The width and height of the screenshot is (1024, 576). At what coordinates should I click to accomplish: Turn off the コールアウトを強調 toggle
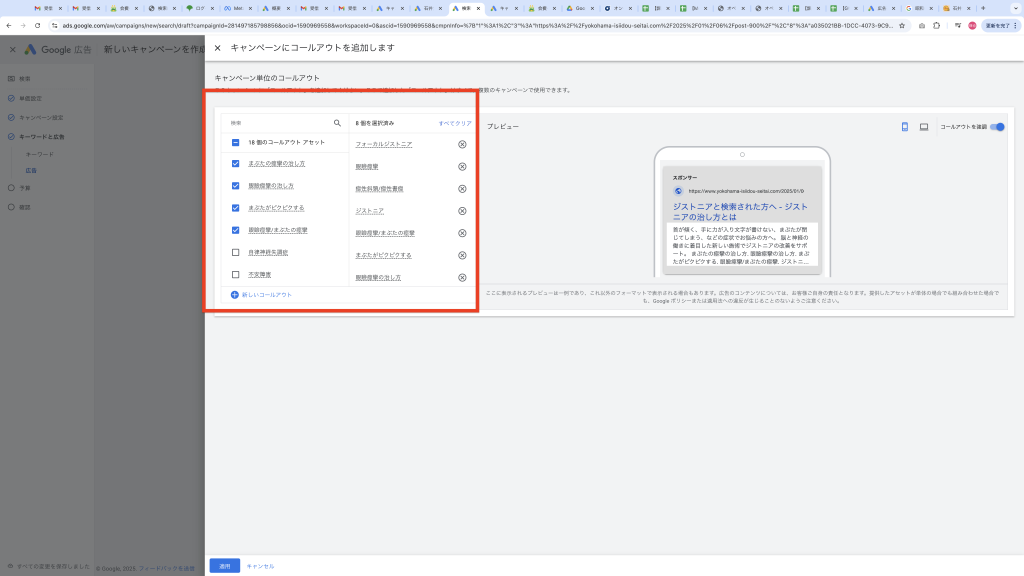coord(997,127)
